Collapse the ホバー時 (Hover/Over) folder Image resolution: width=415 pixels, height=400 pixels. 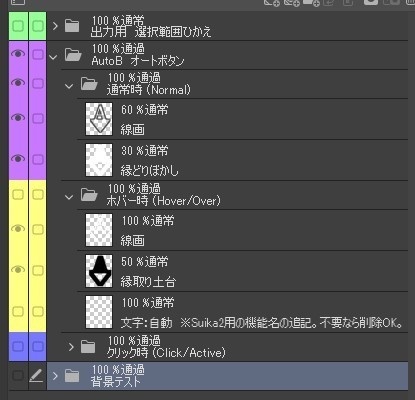pyautogui.click(x=69, y=197)
